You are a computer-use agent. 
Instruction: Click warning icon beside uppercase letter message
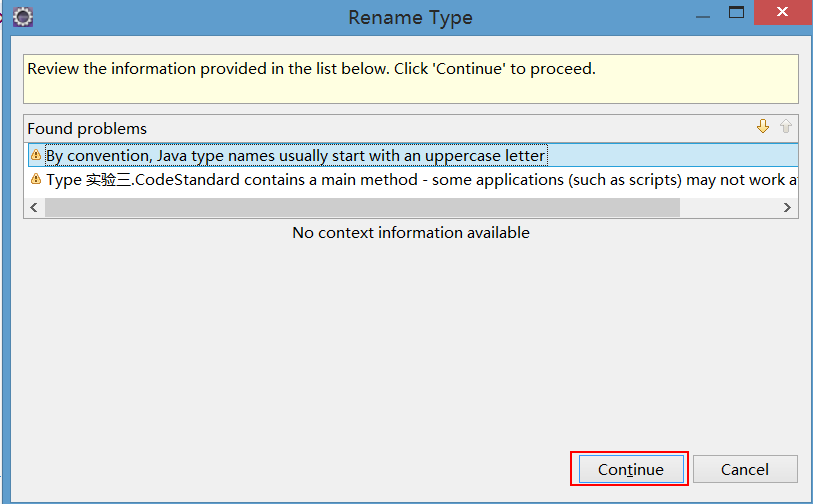(36, 155)
